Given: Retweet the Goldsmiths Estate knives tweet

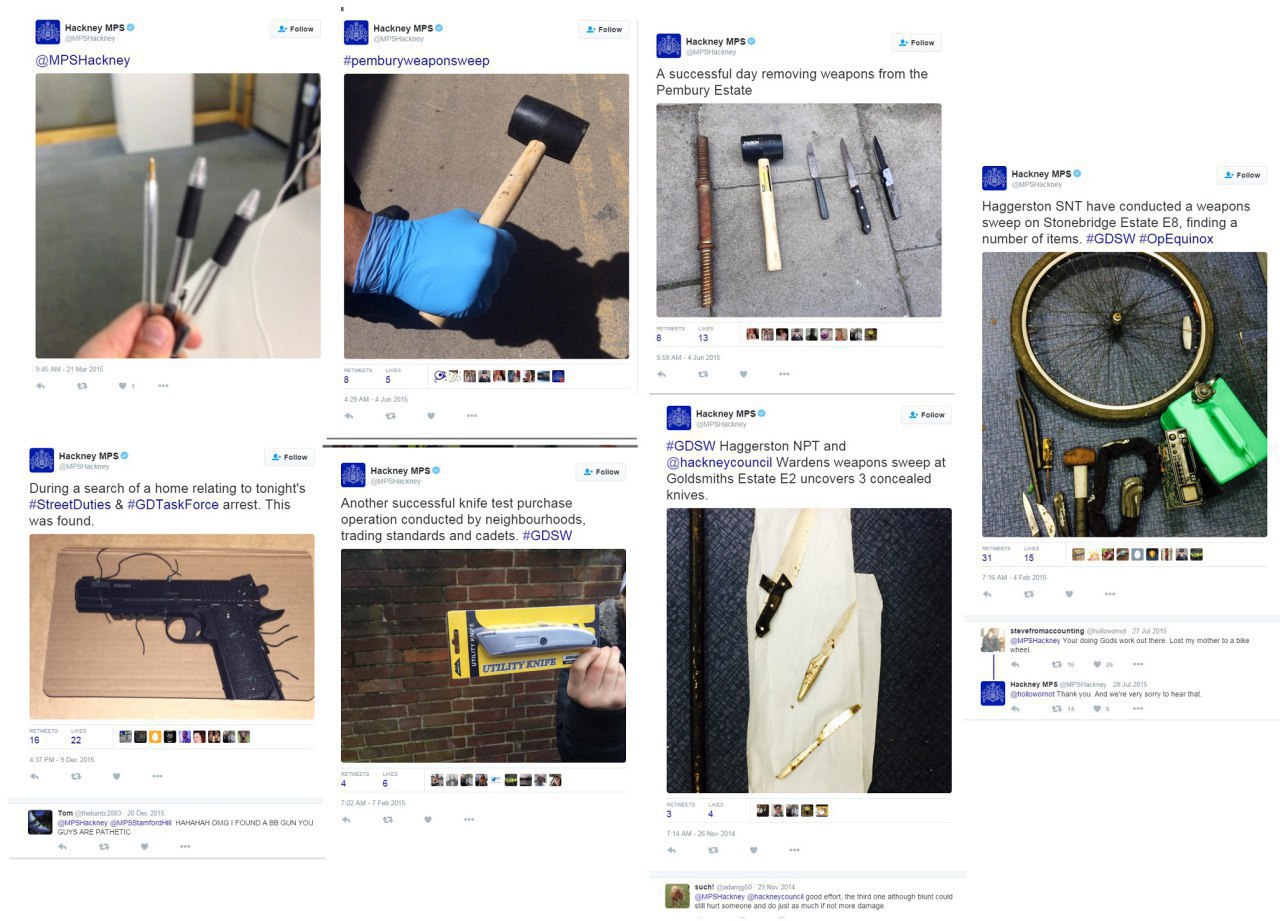Looking at the screenshot, I should pyautogui.click(x=712, y=850).
